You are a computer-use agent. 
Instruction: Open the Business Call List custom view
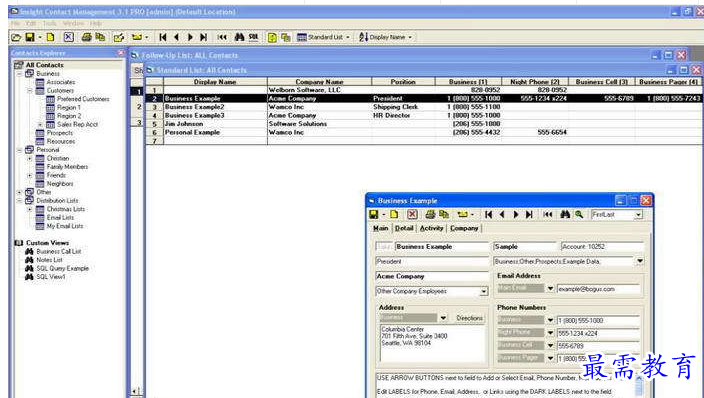(x=59, y=252)
